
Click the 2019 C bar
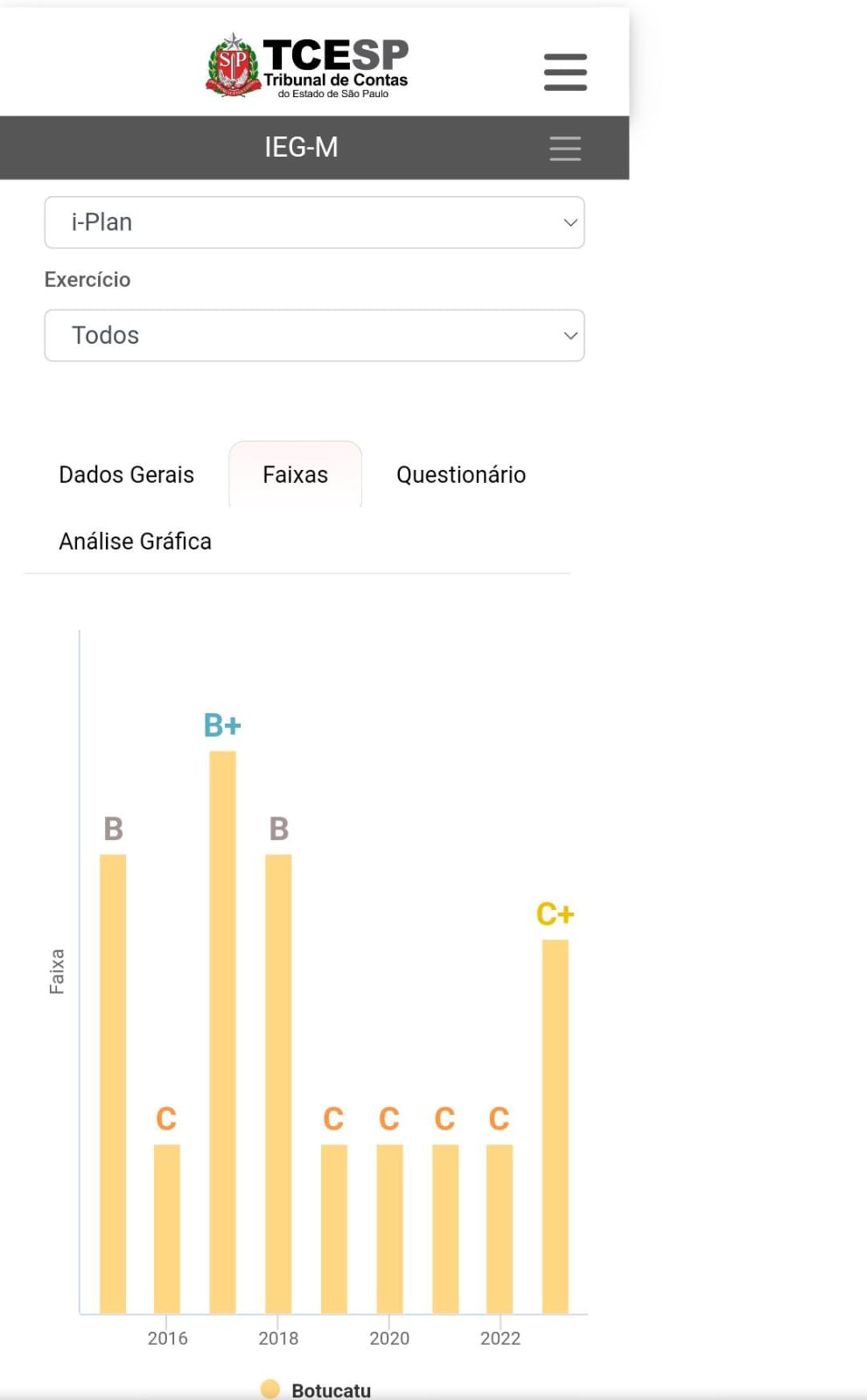[333, 1228]
